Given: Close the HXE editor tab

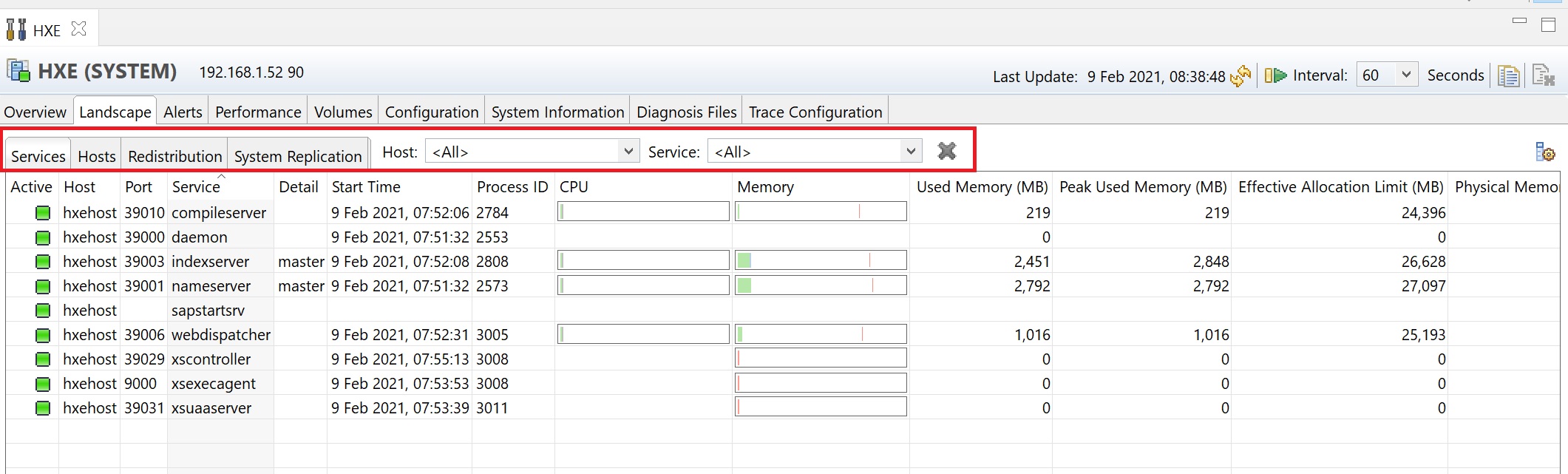Looking at the screenshot, I should 79,29.
